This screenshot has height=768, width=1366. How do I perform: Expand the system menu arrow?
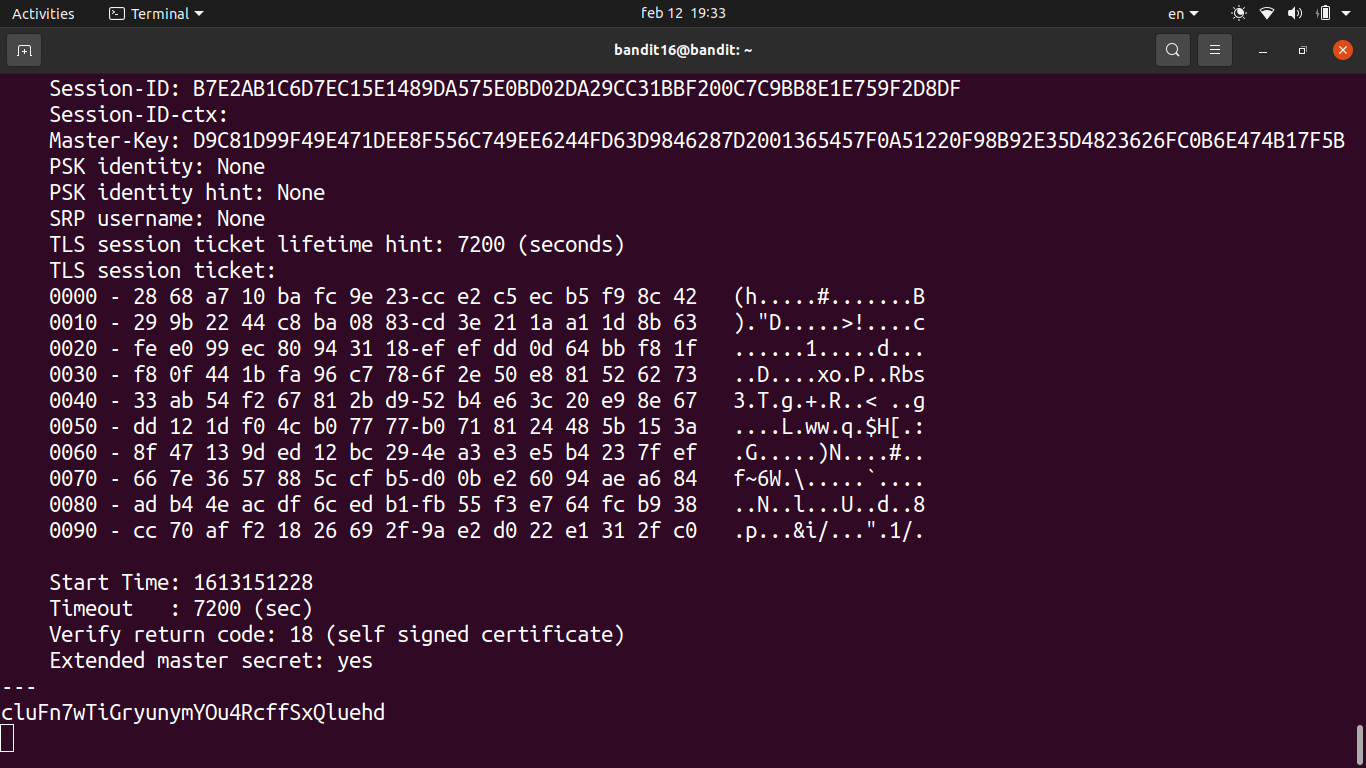(1348, 14)
